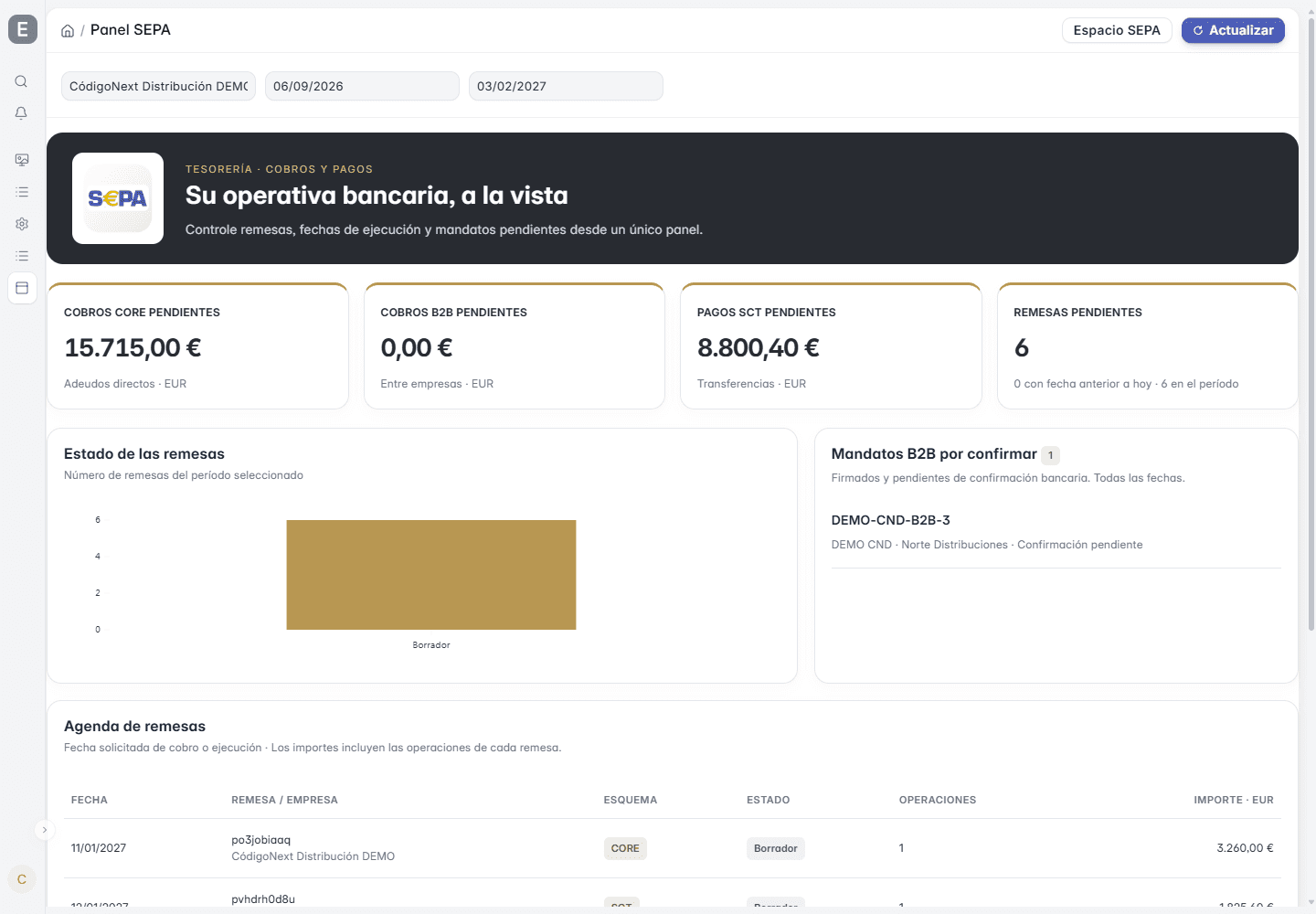
Task: Expand the sidebar with the chevron arrow
Action: (44, 830)
